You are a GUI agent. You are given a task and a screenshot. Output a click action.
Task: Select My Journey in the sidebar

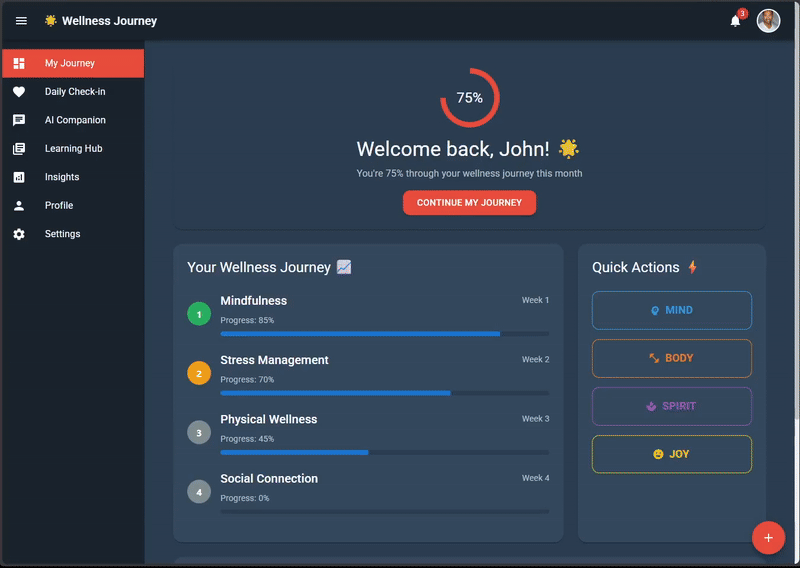point(73,63)
